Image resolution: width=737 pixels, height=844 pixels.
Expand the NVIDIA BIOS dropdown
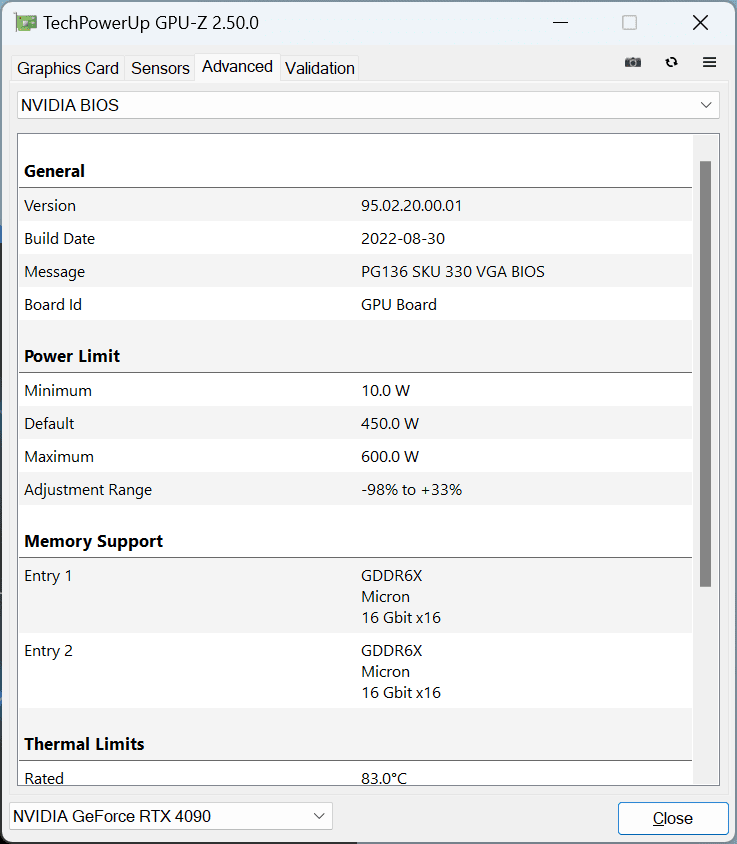tap(368, 105)
